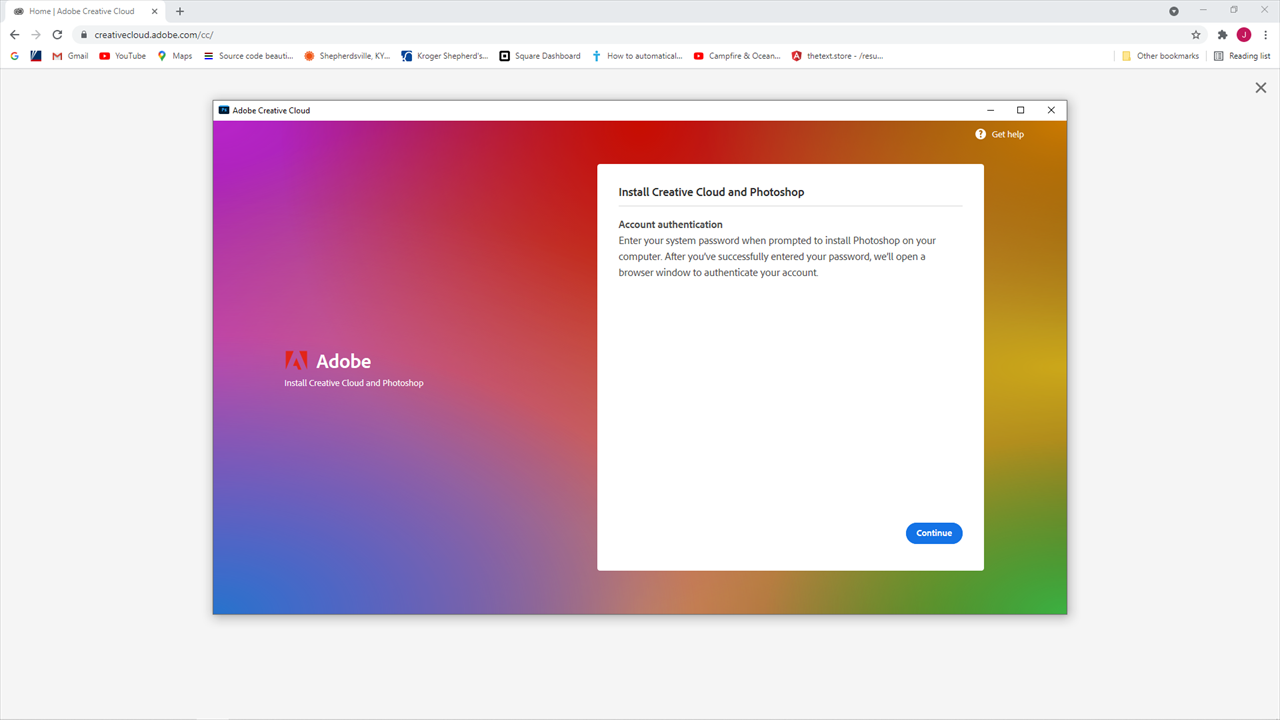Click the question mark help icon
Screen dimensions: 1280x720
(x=981, y=134)
